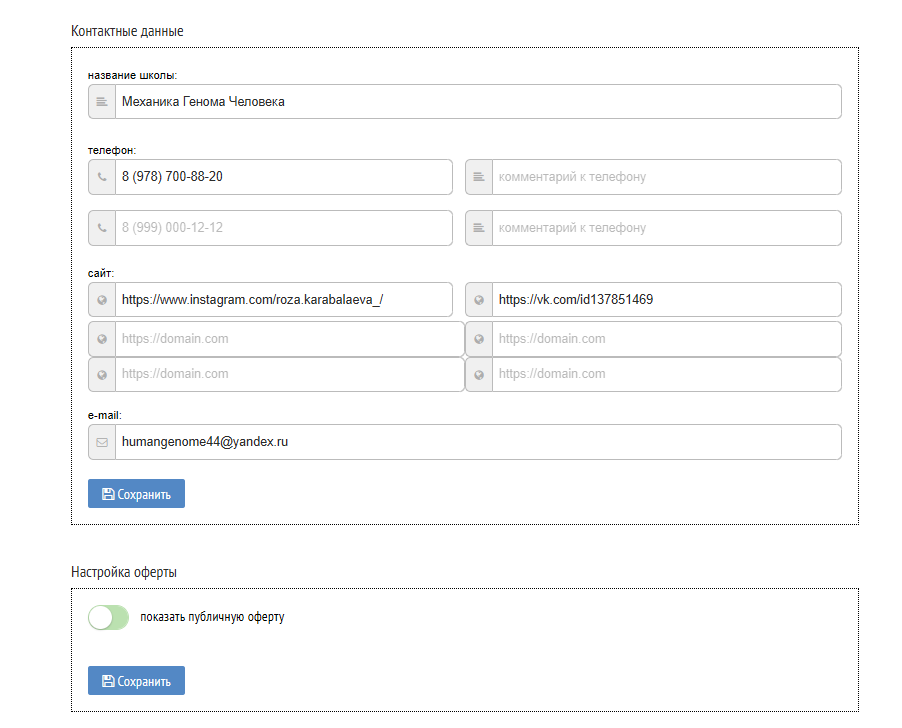Click the vk.com site URL field

tap(665, 300)
